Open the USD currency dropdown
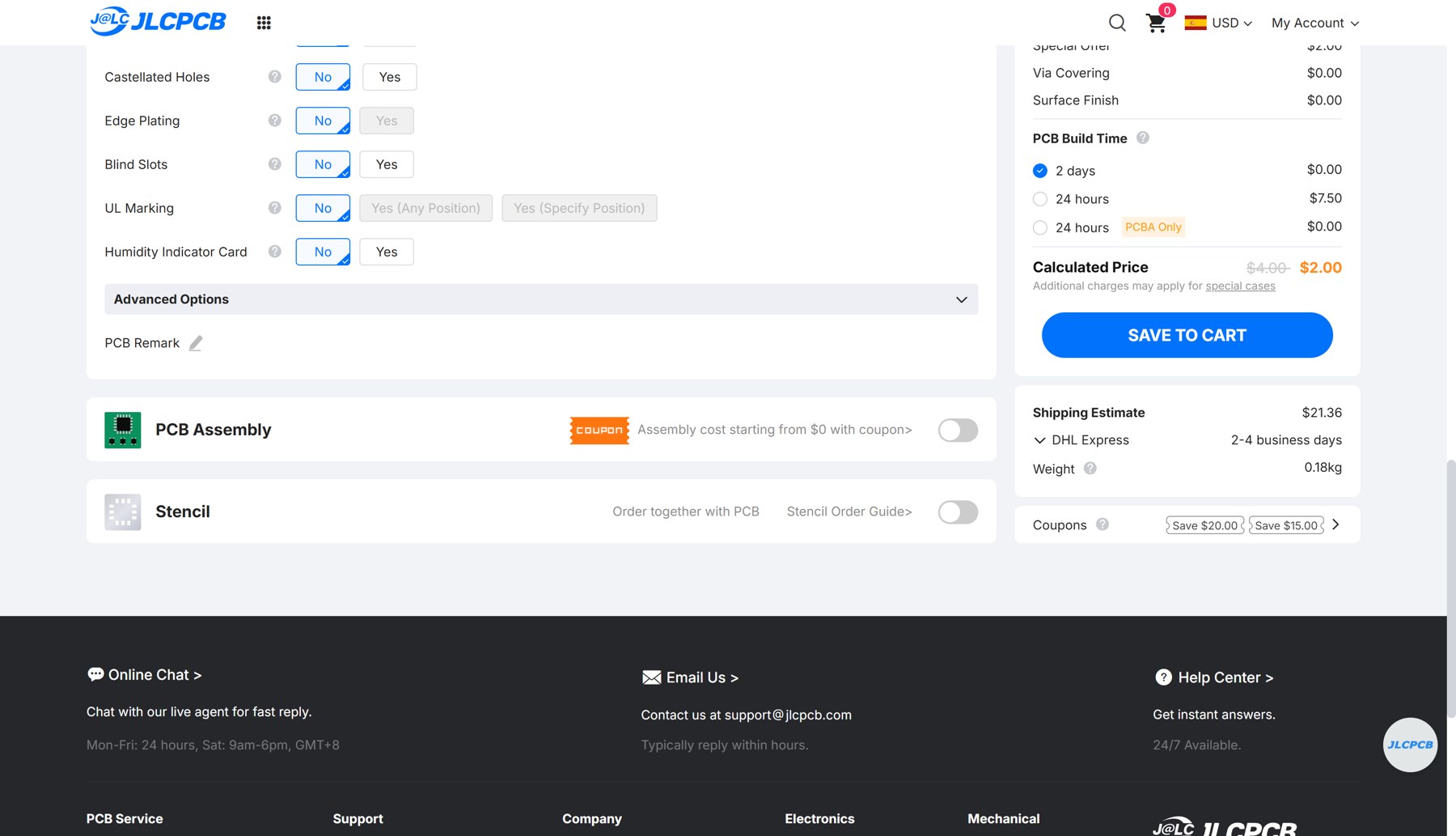The height and width of the screenshot is (836, 1456). tap(1218, 23)
